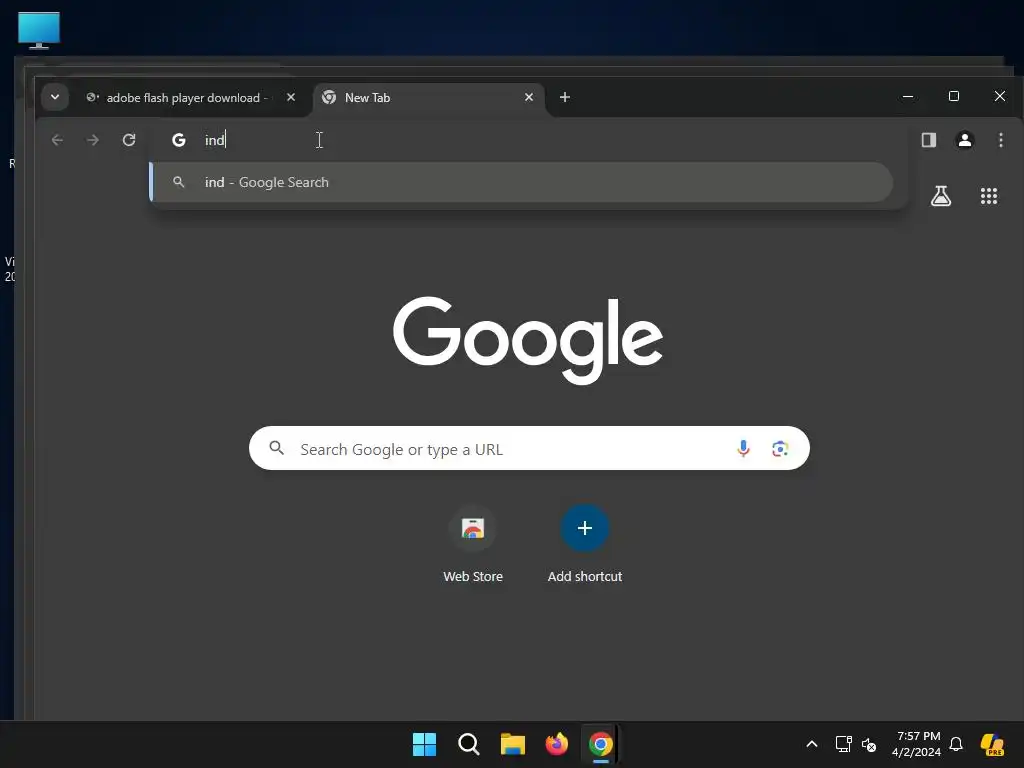
Task: Search by image with the Google Lens icon
Action: point(780,449)
